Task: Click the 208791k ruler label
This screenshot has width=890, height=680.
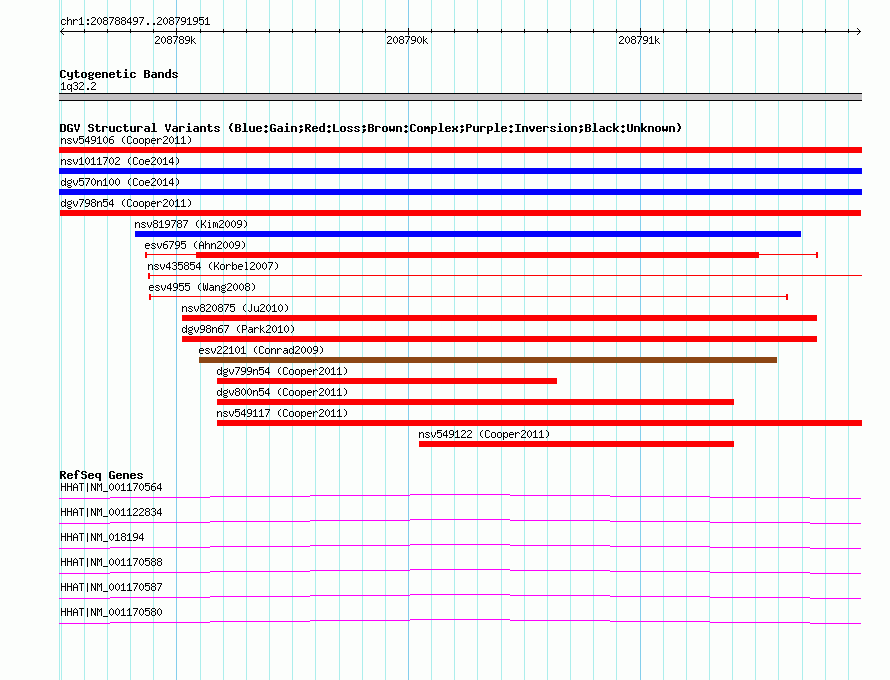Action: point(639,40)
